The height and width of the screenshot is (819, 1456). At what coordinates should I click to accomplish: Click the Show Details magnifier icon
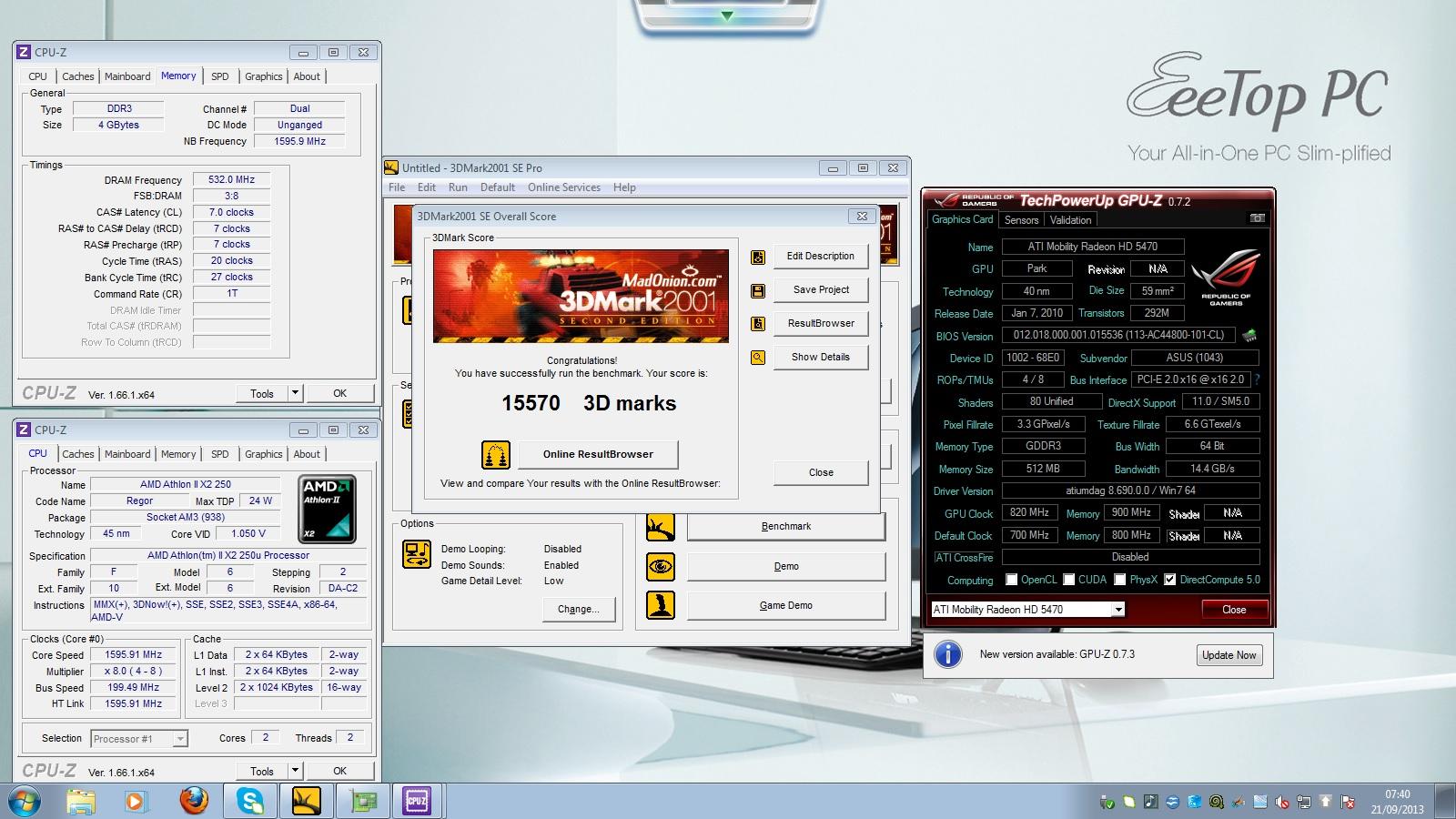pyautogui.click(x=758, y=358)
